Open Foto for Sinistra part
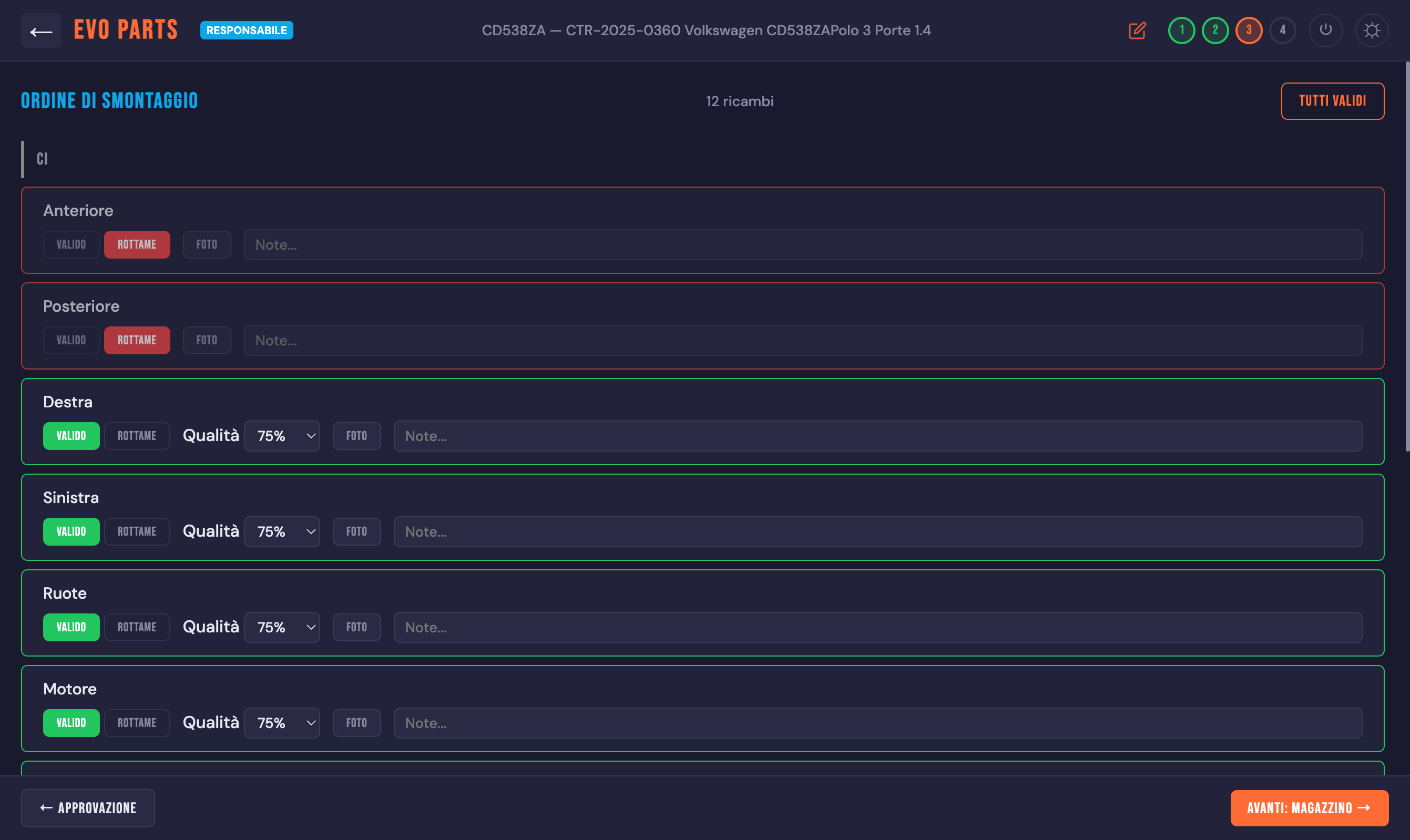The height and width of the screenshot is (840, 1410). 356,531
